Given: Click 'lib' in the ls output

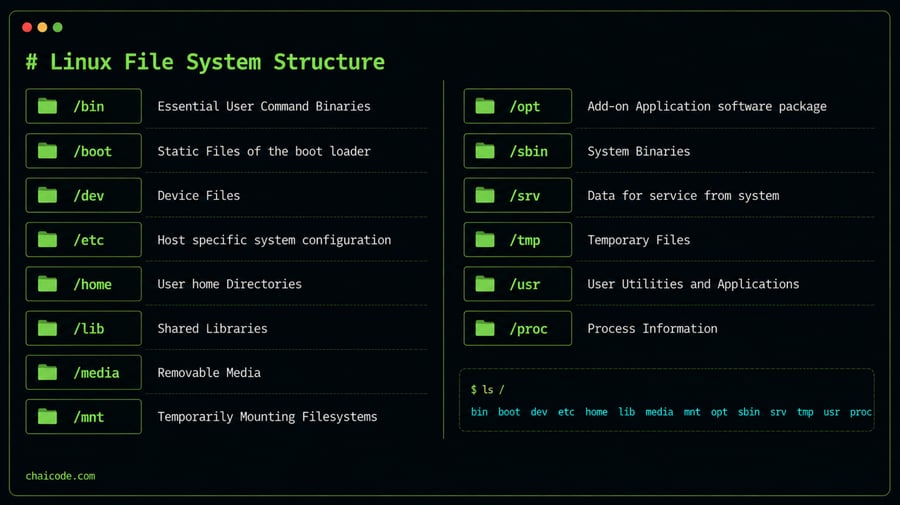Looking at the screenshot, I should [x=627, y=411].
